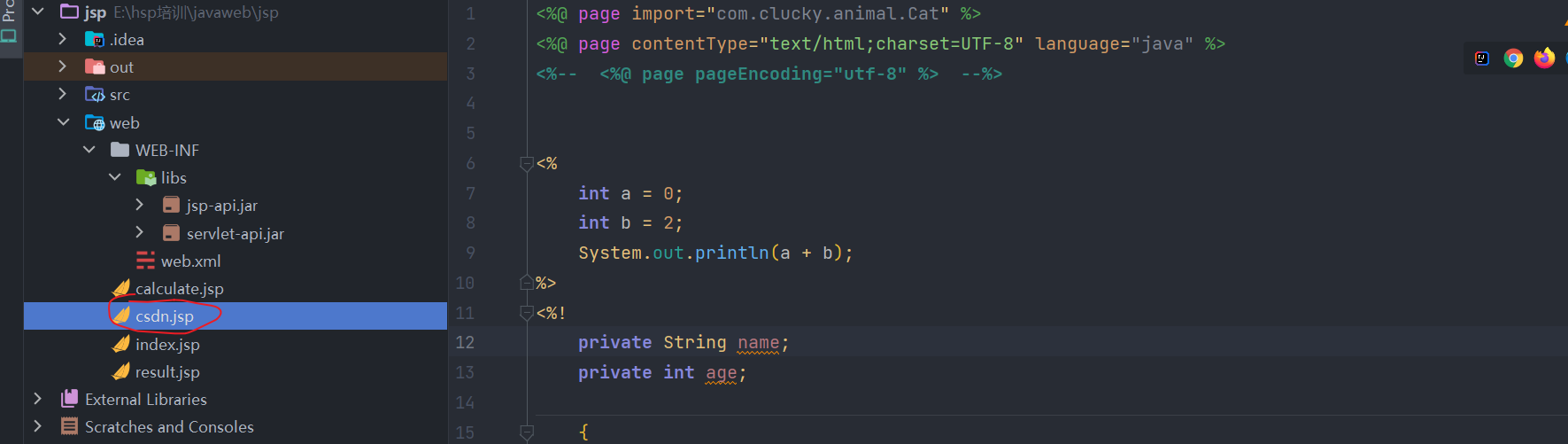Expand the servlet-api.jar arrow

(140, 232)
